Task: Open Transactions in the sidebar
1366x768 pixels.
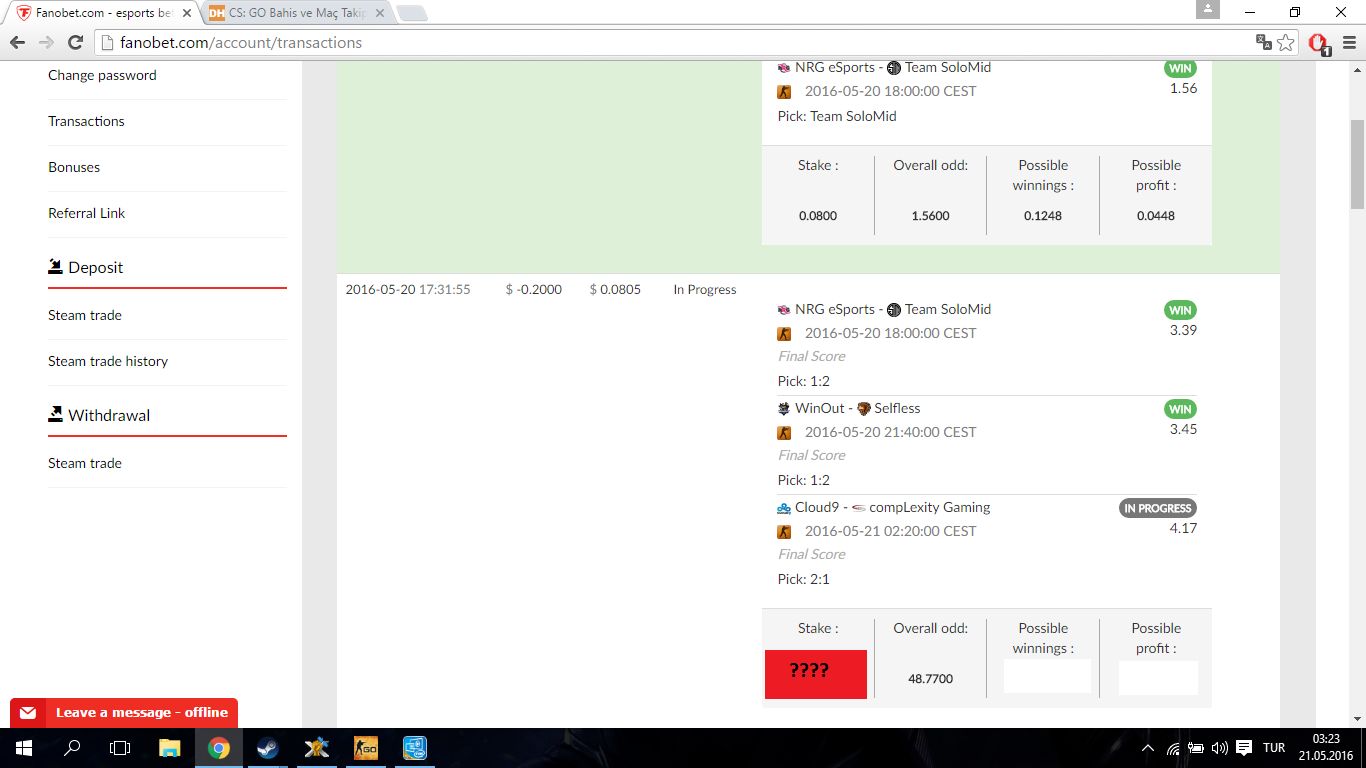Action: click(86, 121)
